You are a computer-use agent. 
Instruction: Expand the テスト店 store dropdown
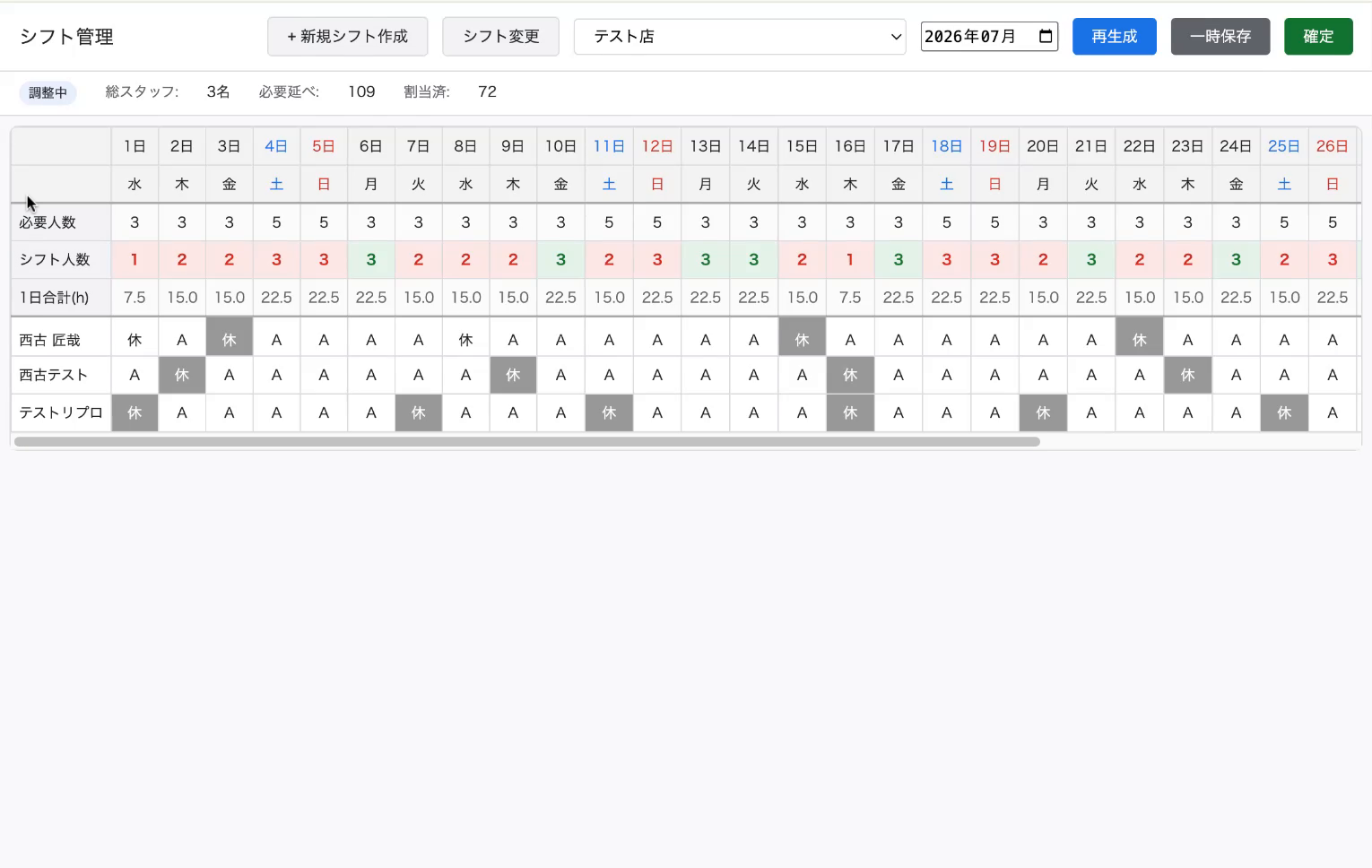[740, 37]
